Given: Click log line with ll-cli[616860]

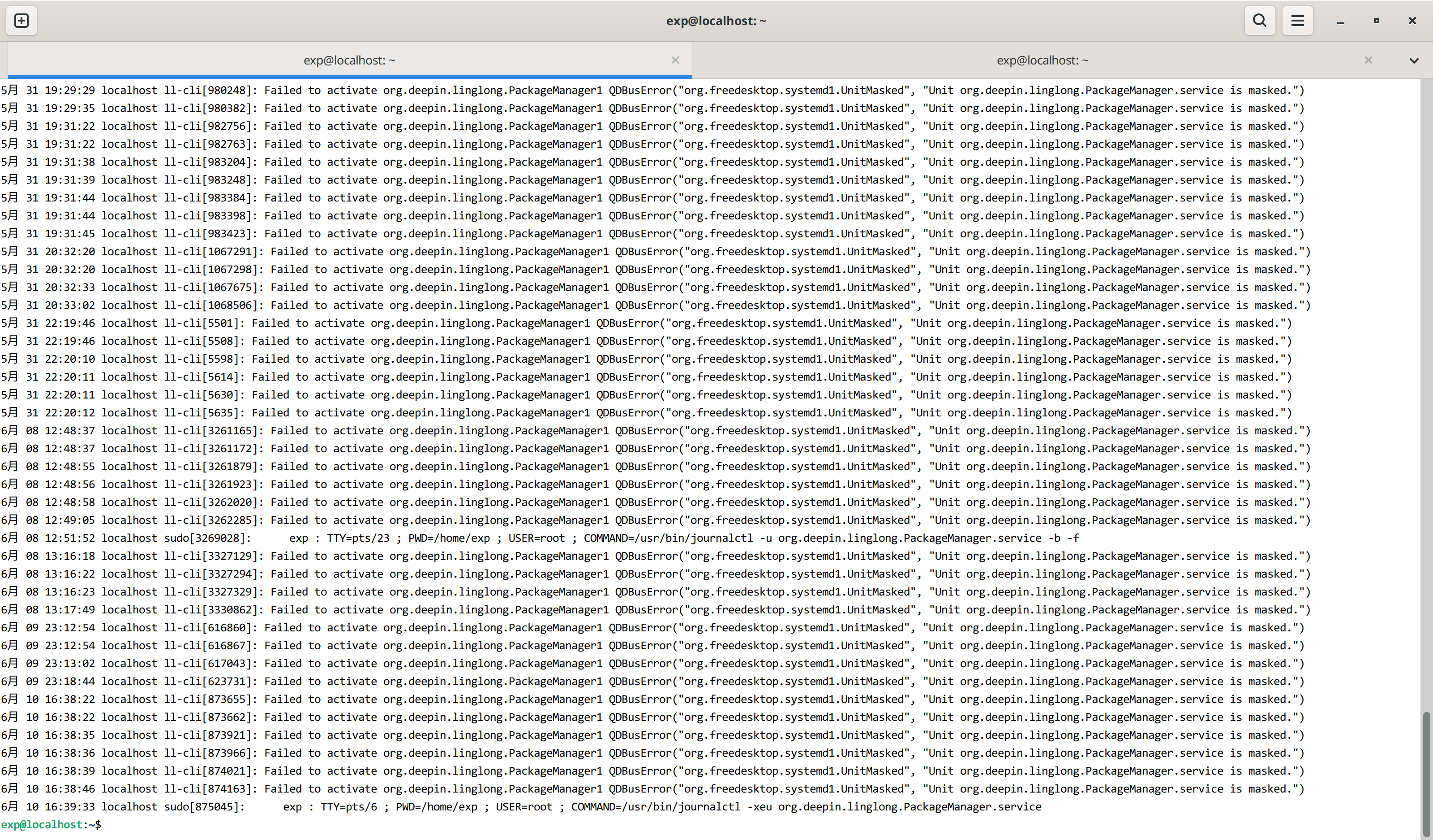Looking at the screenshot, I should (652, 627).
